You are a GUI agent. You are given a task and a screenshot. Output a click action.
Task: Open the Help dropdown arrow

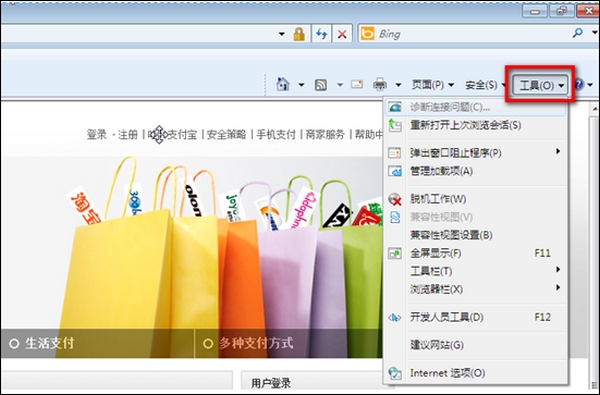(590, 85)
